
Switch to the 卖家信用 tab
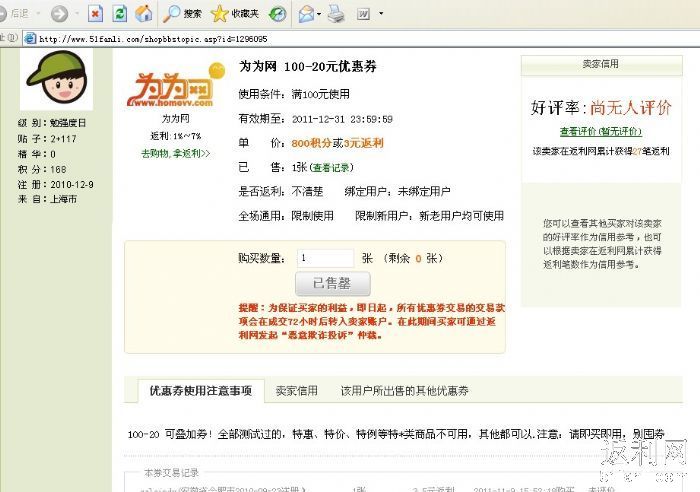click(x=296, y=390)
